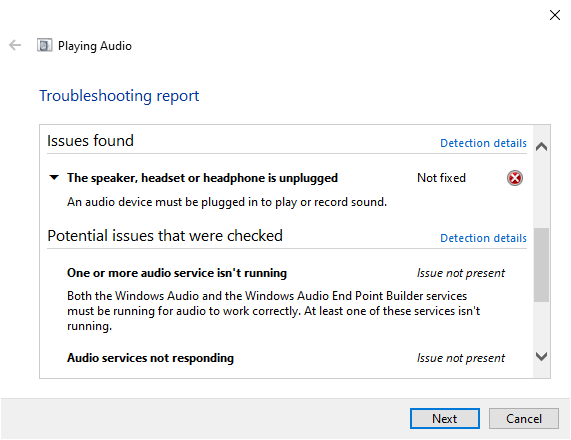571x440 pixels.
Task: Click the back arrow icon
Action: pyautogui.click(x=15, y=45)
